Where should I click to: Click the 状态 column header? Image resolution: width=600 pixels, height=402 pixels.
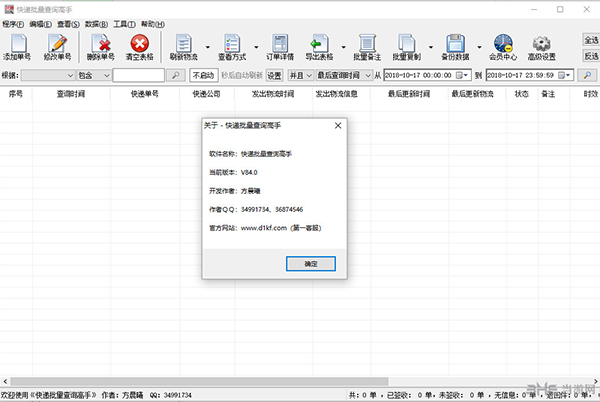[522, 94]
